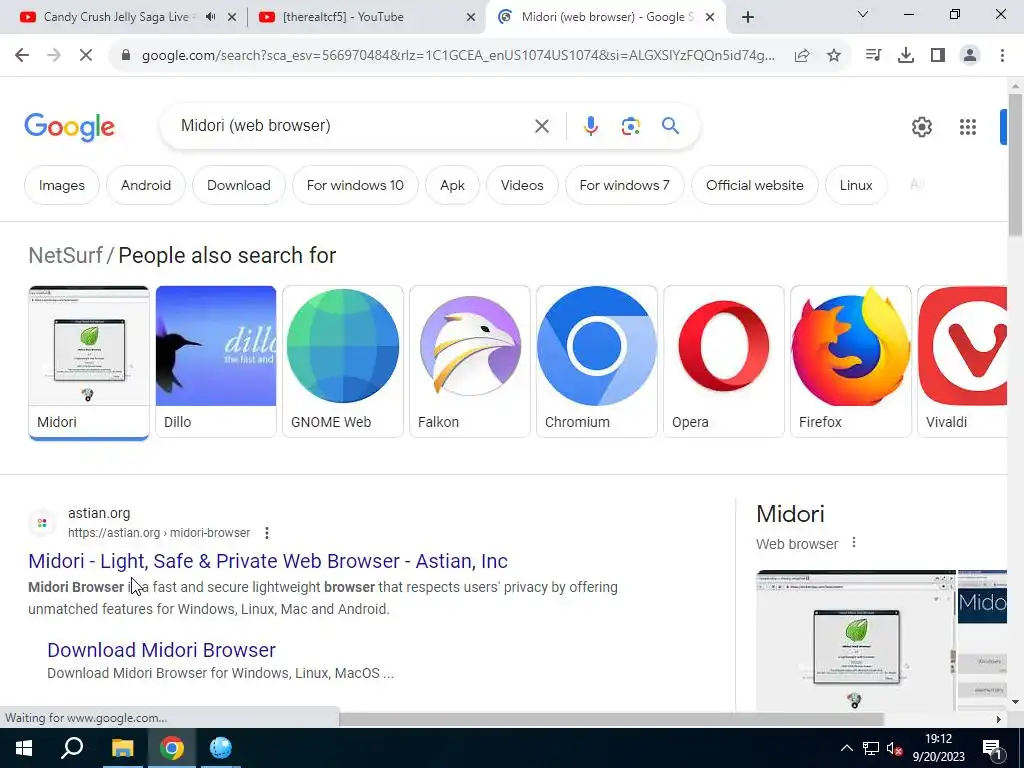
Task: Filter results by Images
Action: pyautogui.click(x=61, y=185)
